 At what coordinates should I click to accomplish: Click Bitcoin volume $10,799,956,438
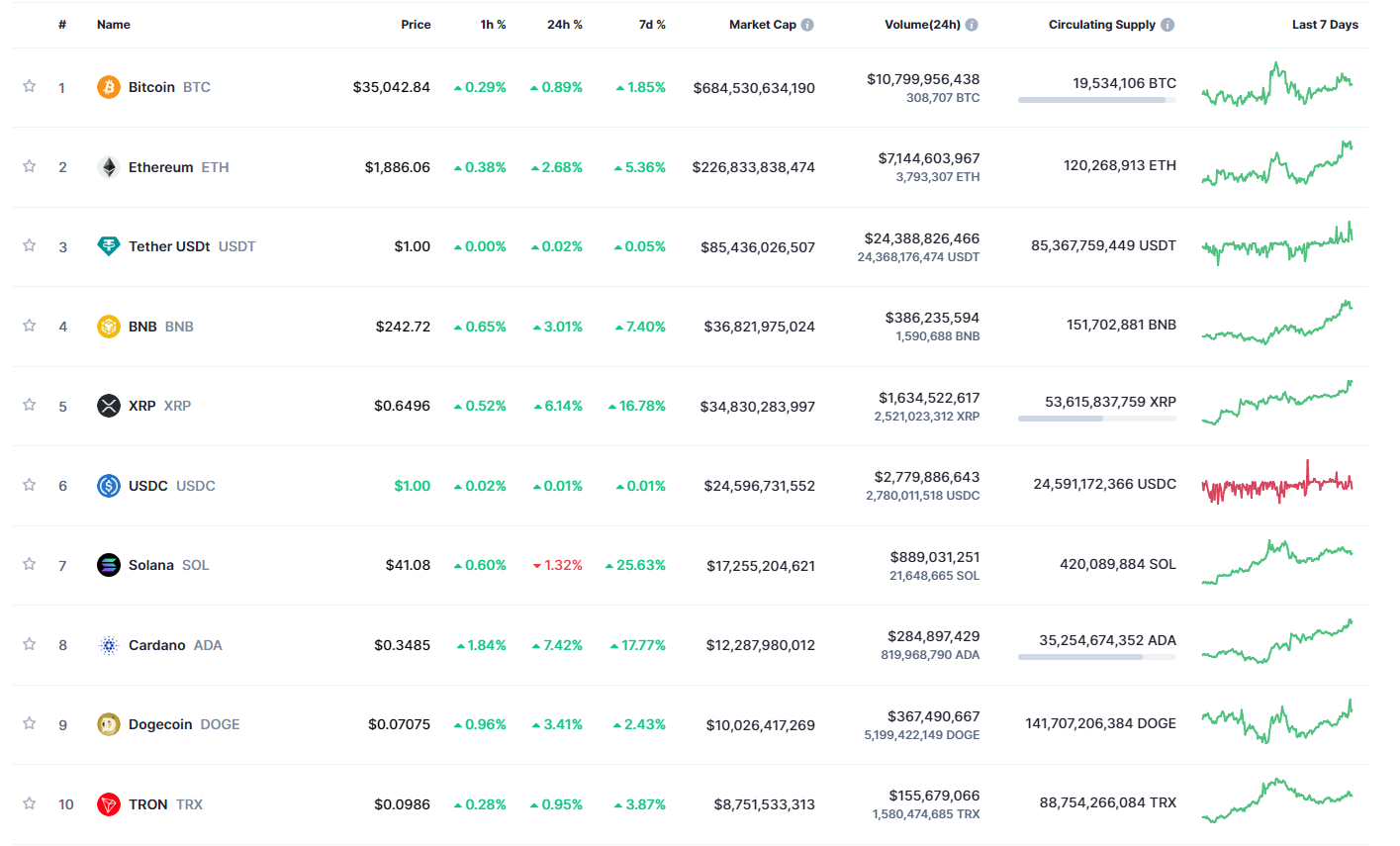click(923, 79)
